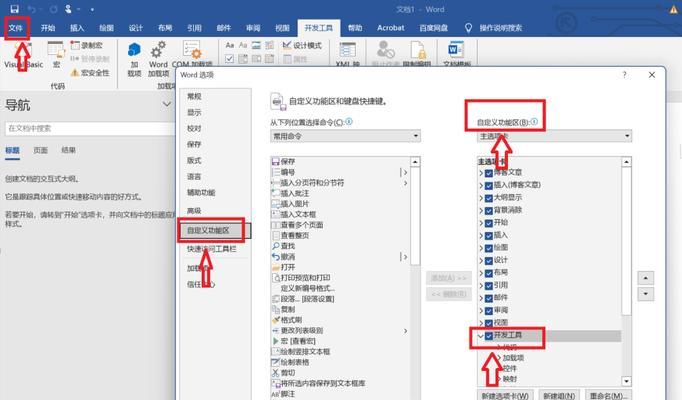Collapse the 开发工具 tree node
The image size is (682, 400).
481,336
